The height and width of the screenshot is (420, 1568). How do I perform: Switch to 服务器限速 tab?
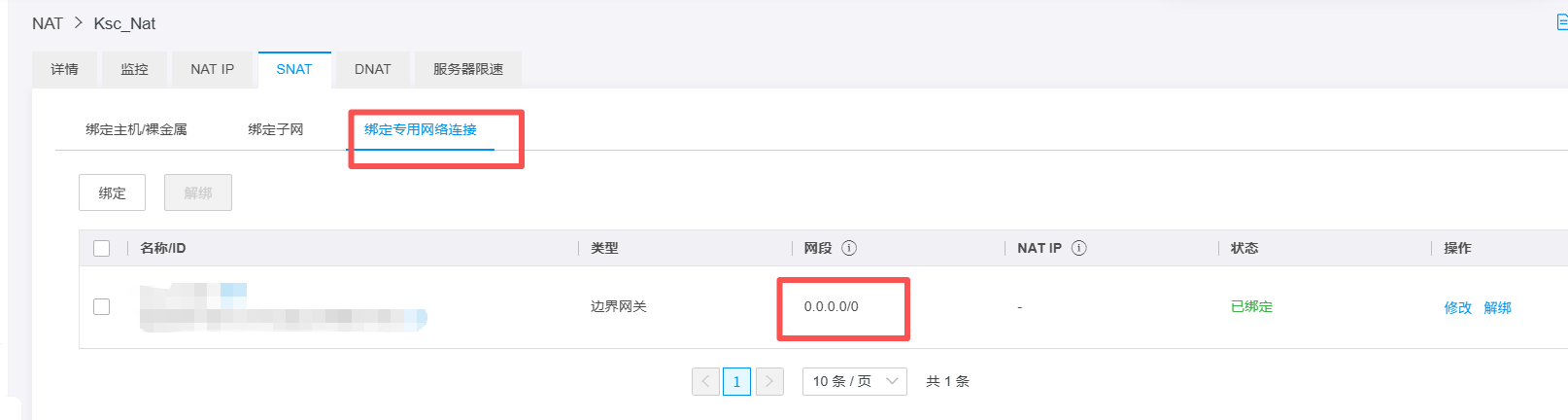coord(468,69)
